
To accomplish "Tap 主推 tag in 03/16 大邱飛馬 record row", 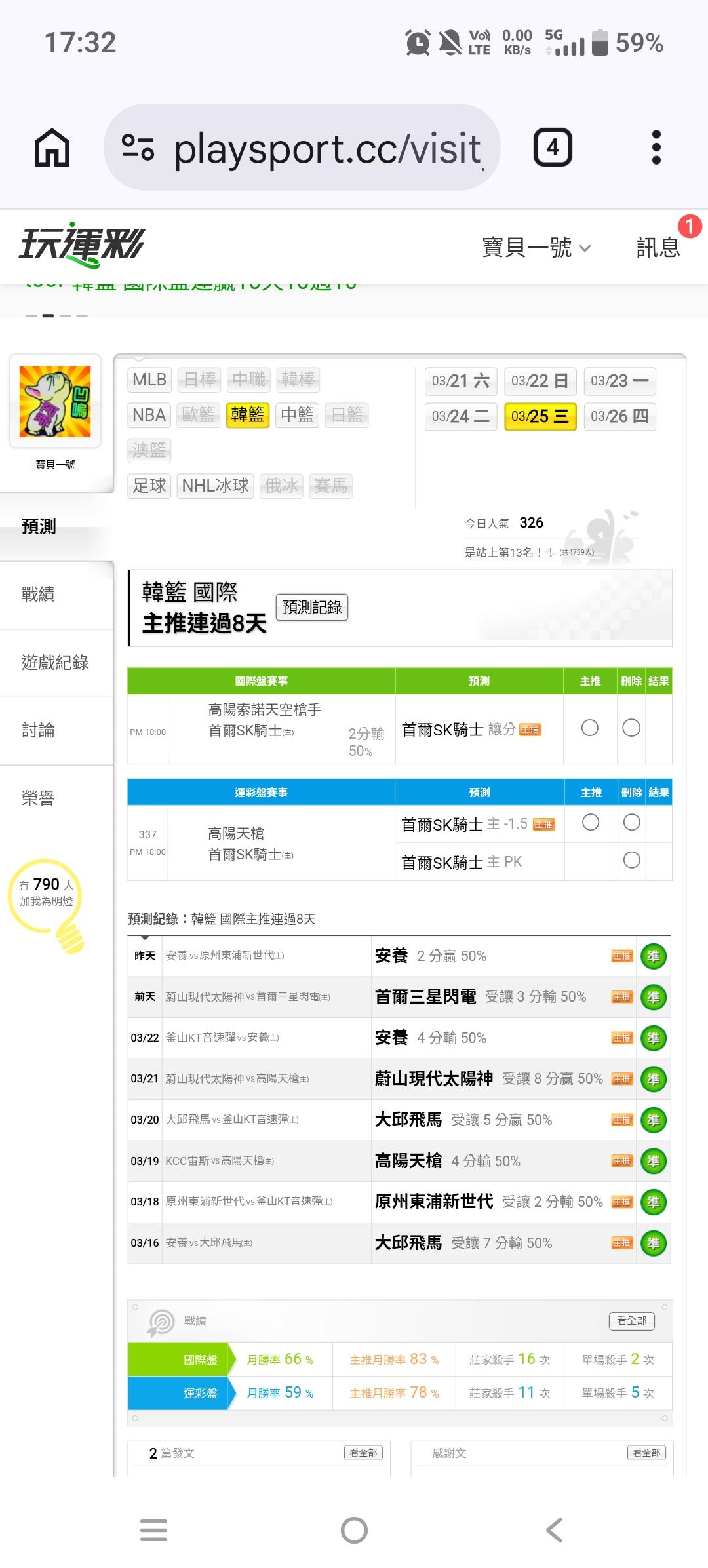I will click(621, 1243).
